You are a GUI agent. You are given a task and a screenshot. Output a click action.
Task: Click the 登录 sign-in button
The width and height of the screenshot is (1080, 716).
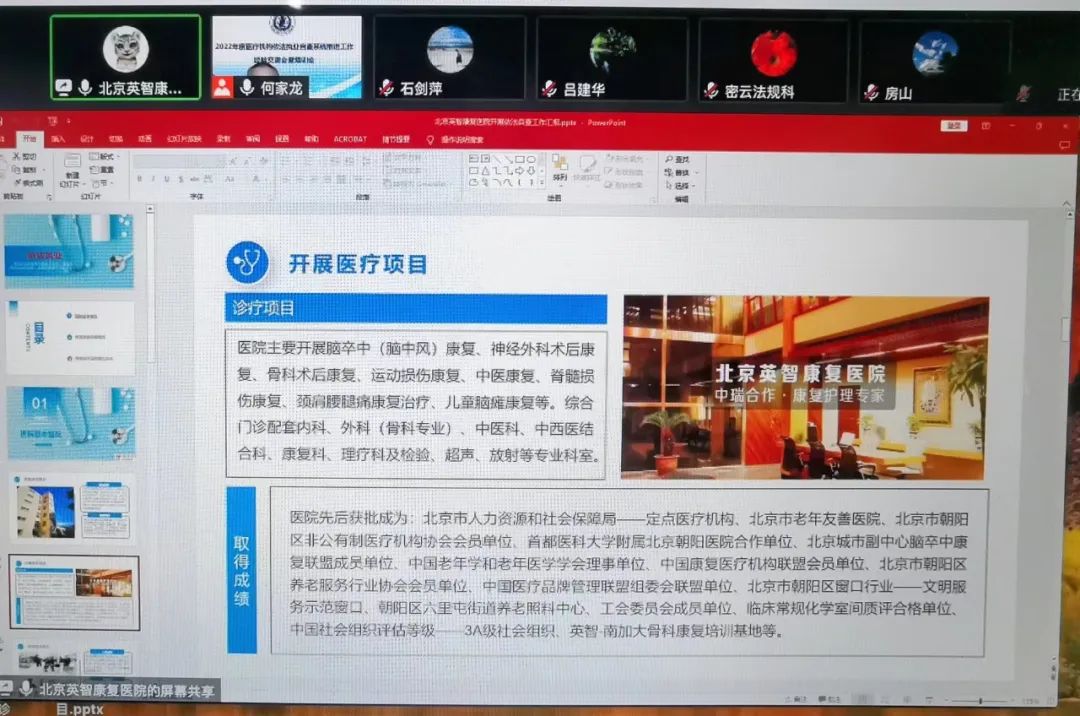(x=954, y=126)
